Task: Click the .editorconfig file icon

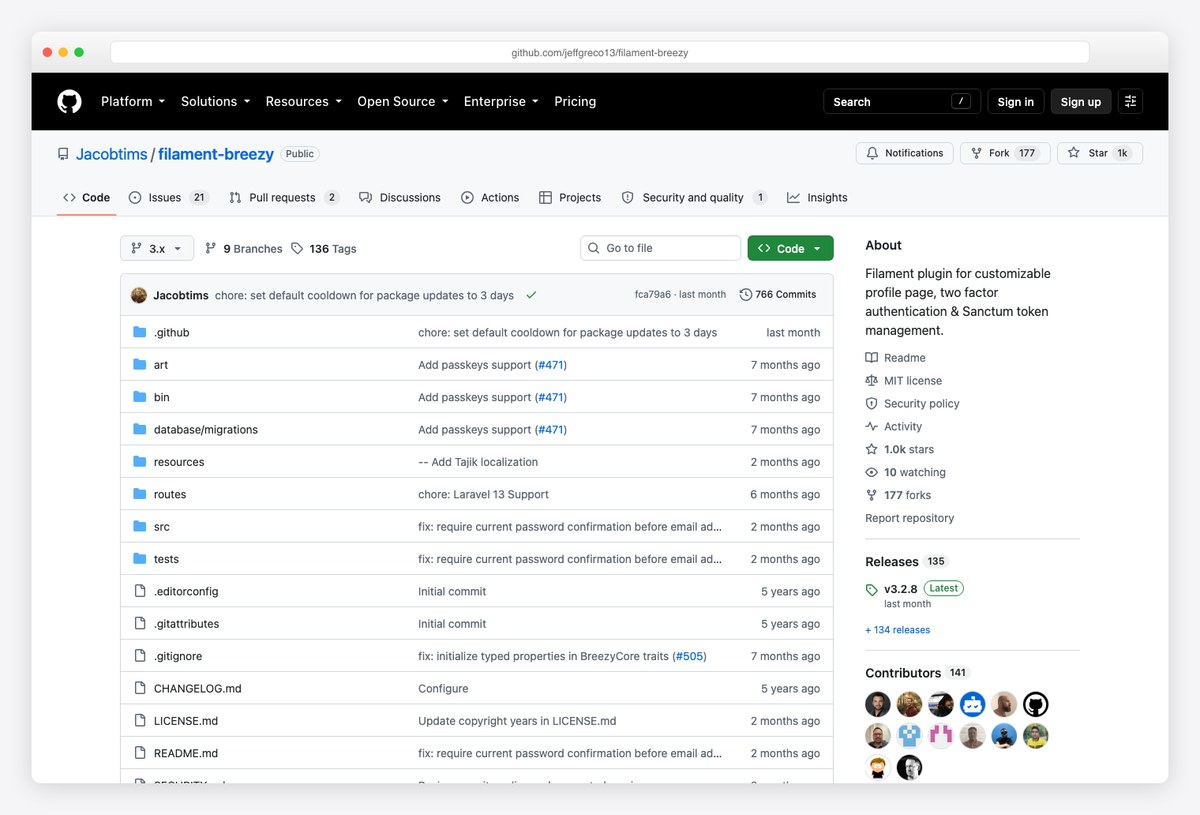Action: point(140,591)
